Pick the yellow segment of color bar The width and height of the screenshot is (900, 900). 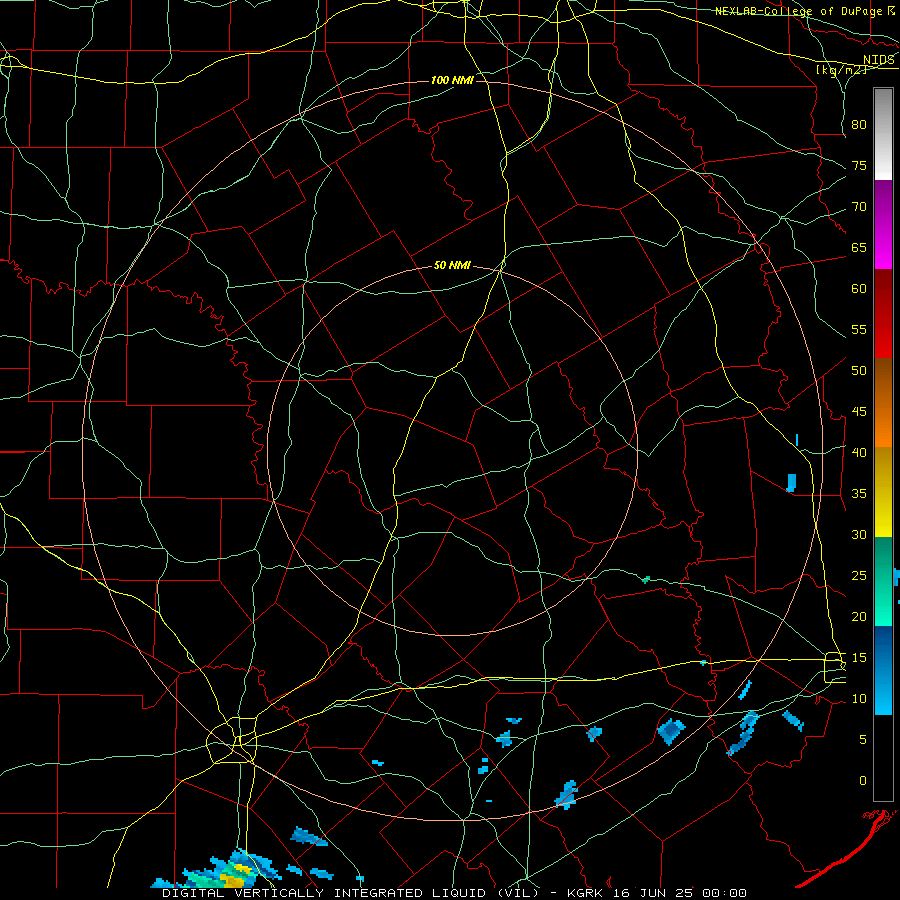883,492
